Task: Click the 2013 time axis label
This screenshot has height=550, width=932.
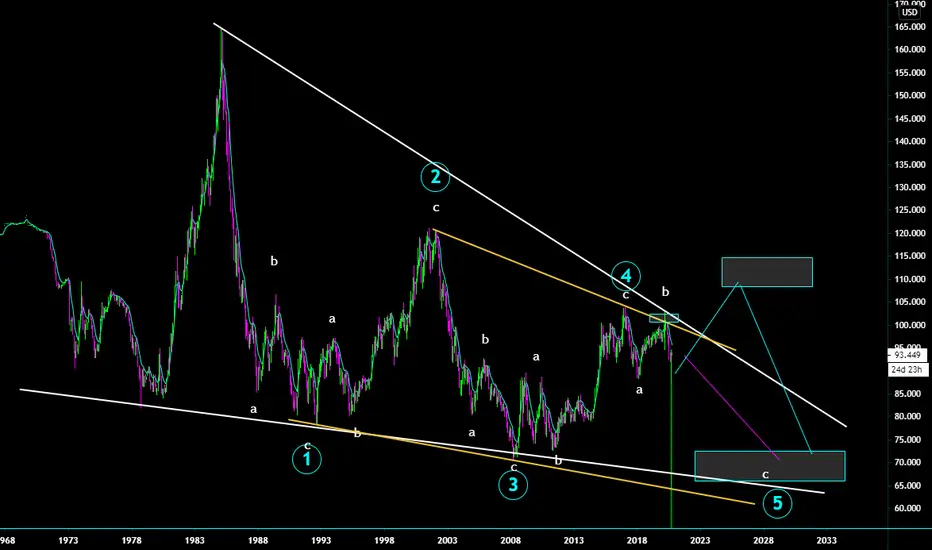Action: 574,540
